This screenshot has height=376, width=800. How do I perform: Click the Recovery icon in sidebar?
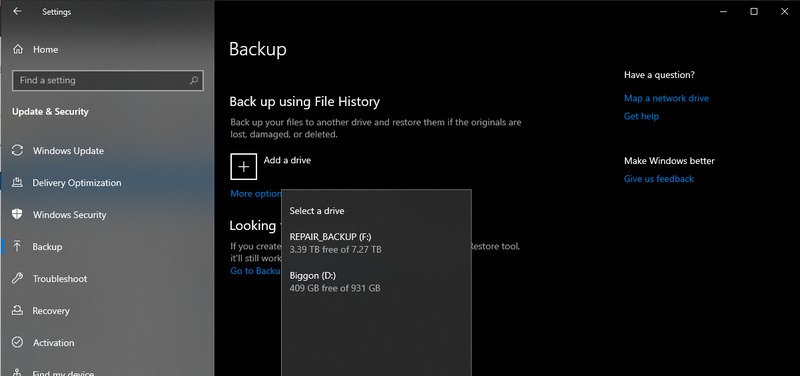click(17, 310)
